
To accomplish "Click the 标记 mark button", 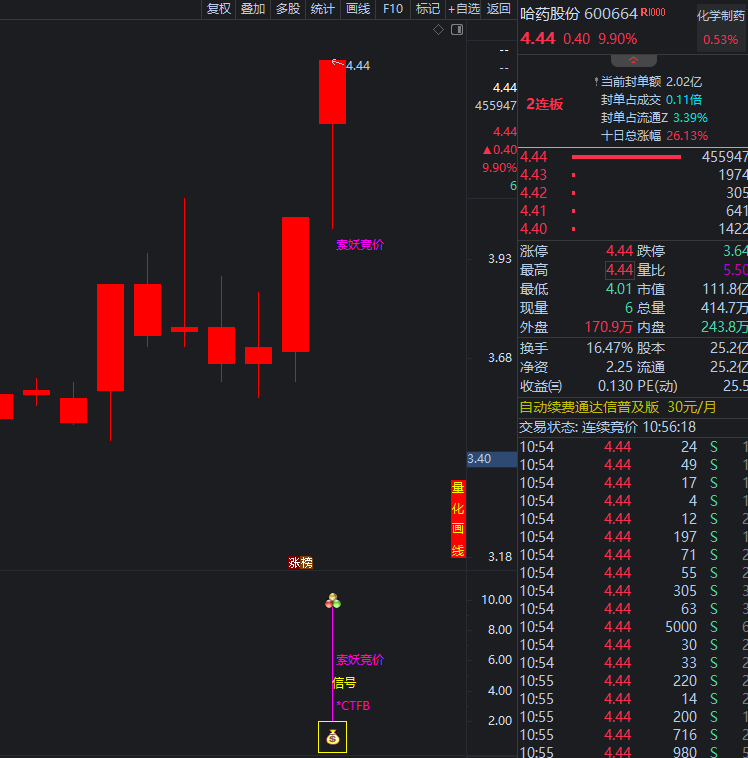I will [x=427, y=9].
